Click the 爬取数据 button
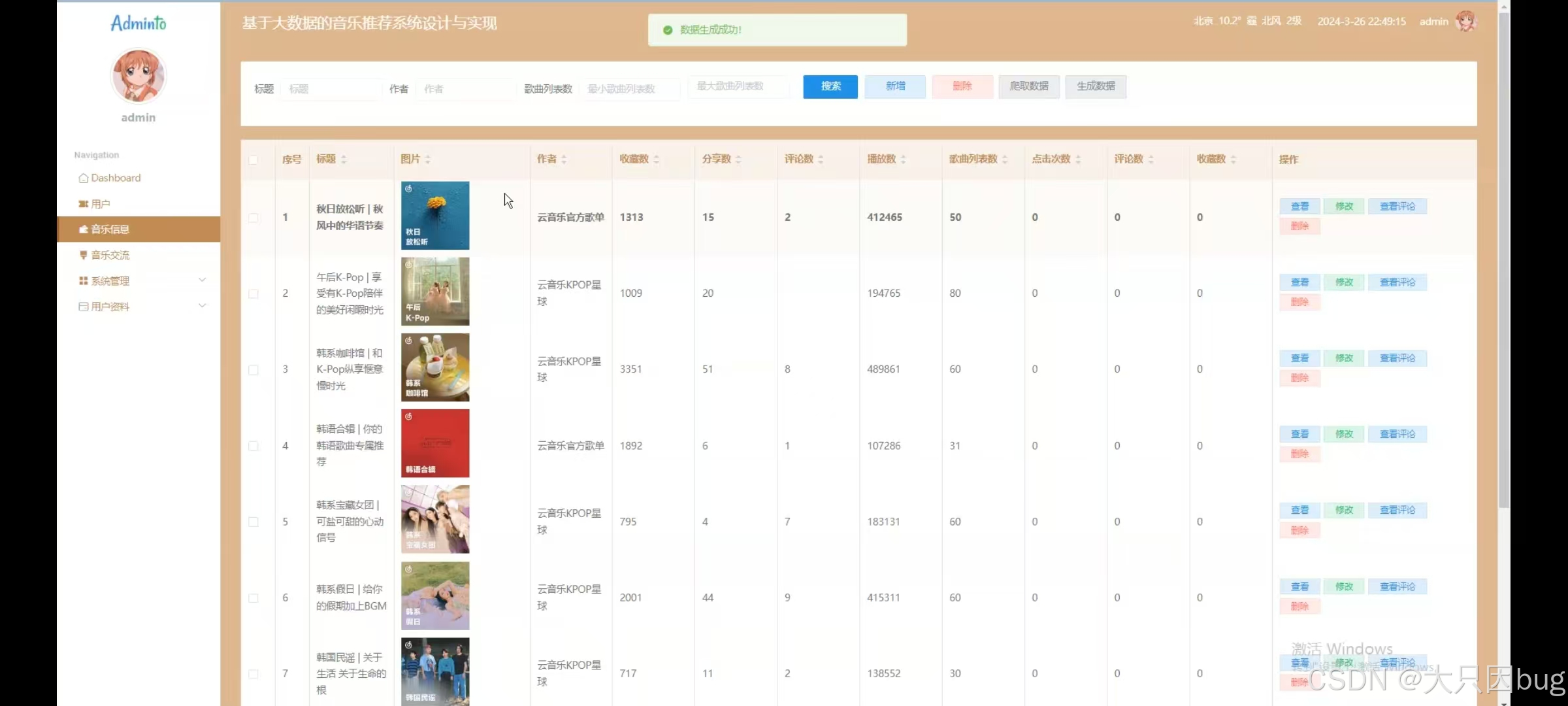The width and height of the screenshot is (1568, 706). (1028, 86)
